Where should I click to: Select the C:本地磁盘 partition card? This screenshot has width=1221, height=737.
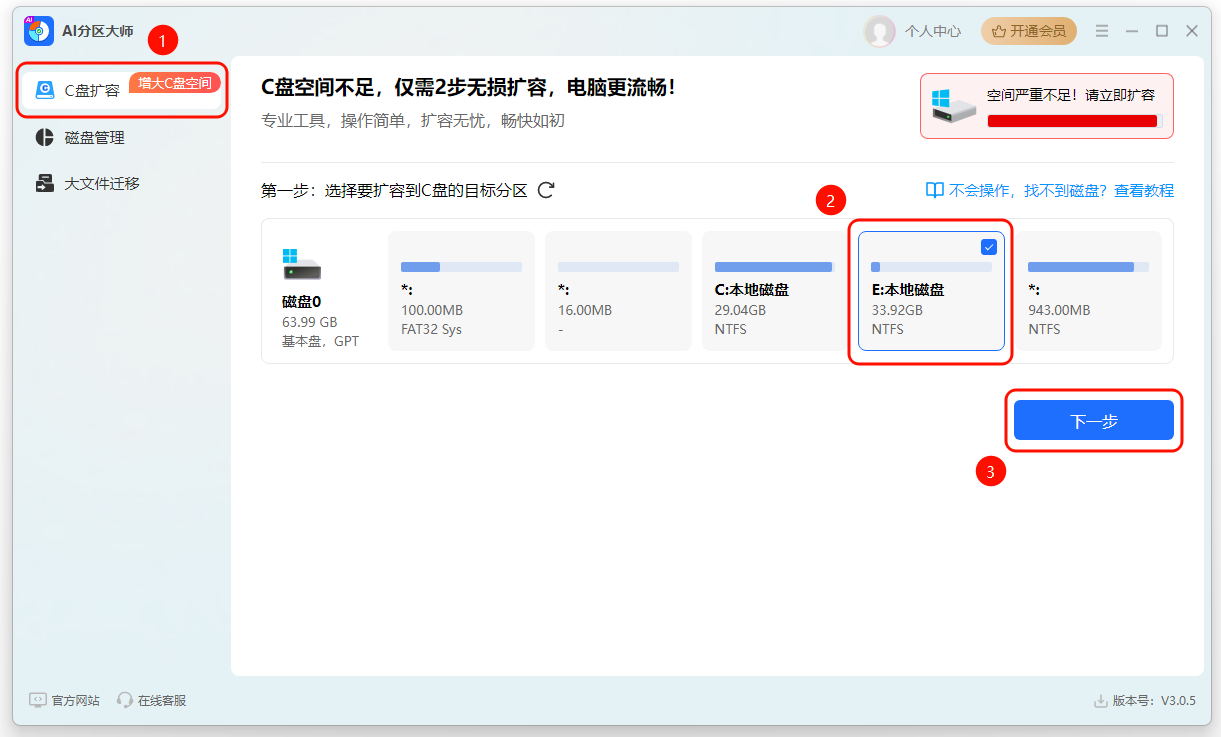[775, 291]
